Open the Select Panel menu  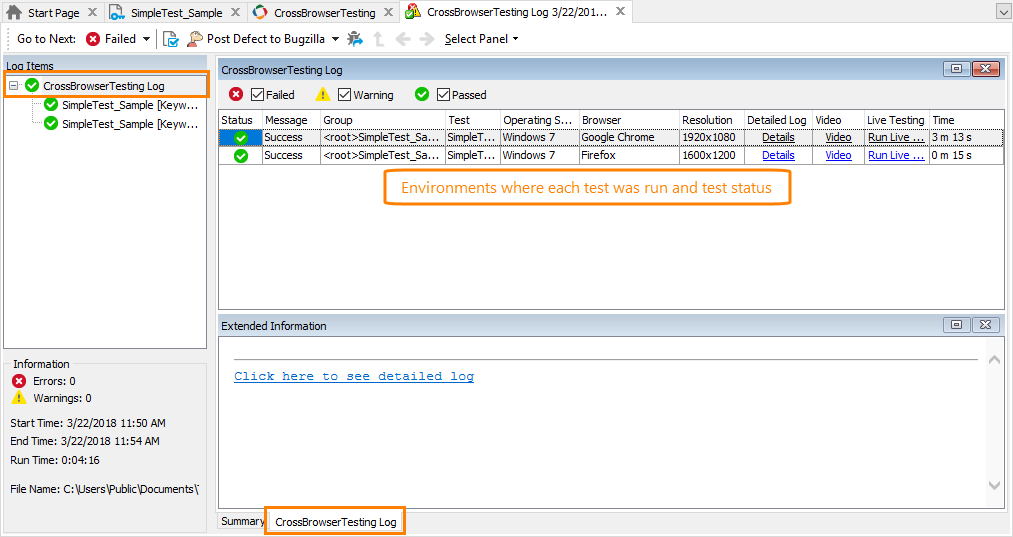coord(481,39)
